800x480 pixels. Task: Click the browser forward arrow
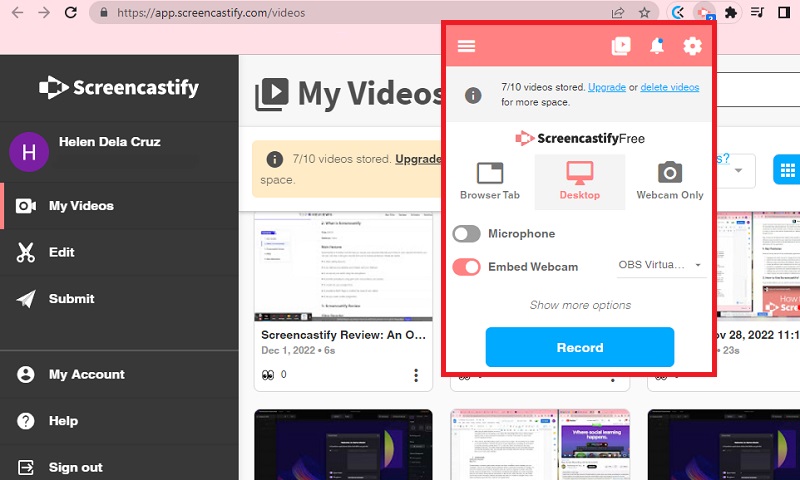pyautogui.click(x=44, y=12)
